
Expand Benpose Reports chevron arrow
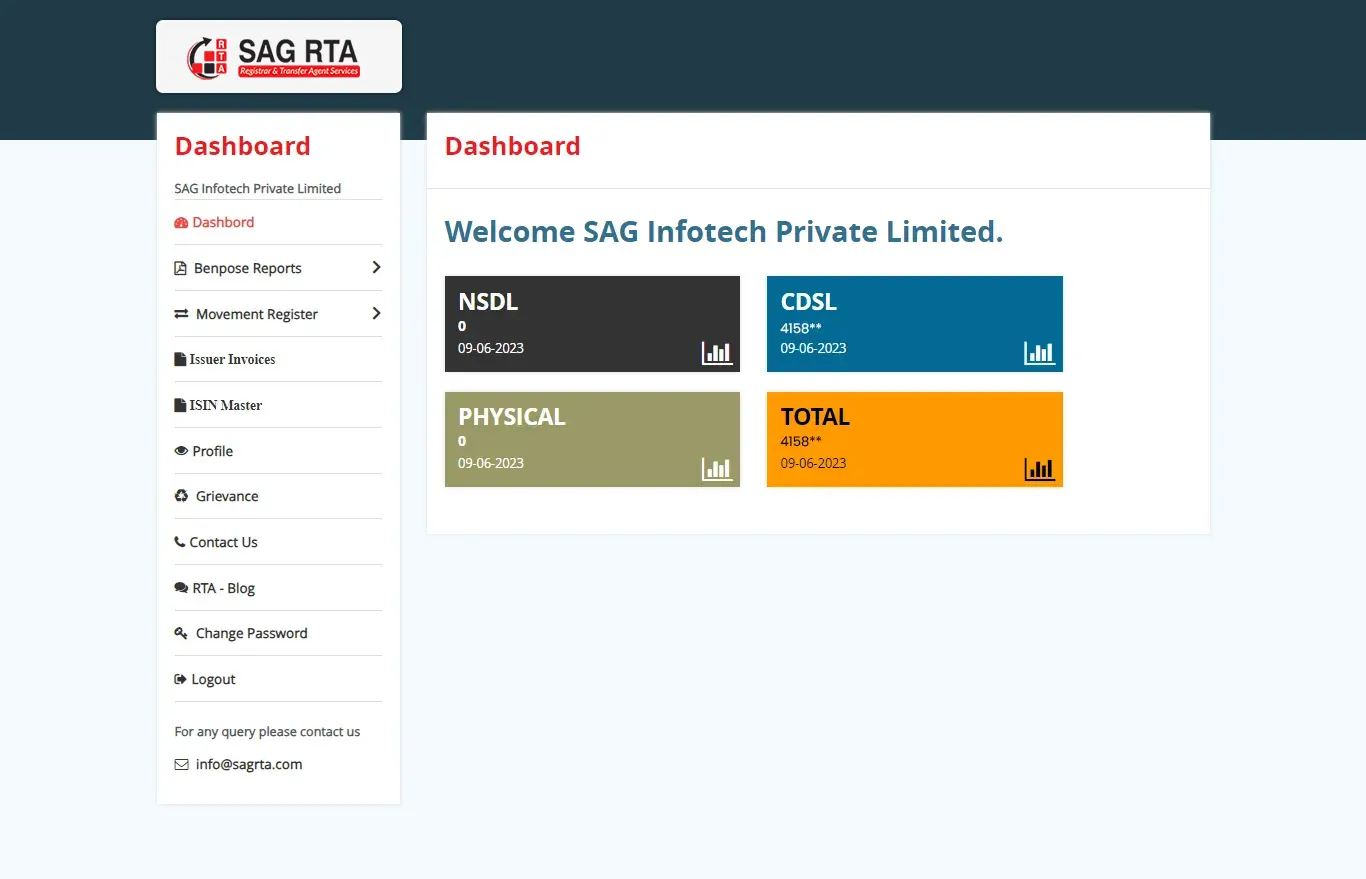[x=376, y=268]
